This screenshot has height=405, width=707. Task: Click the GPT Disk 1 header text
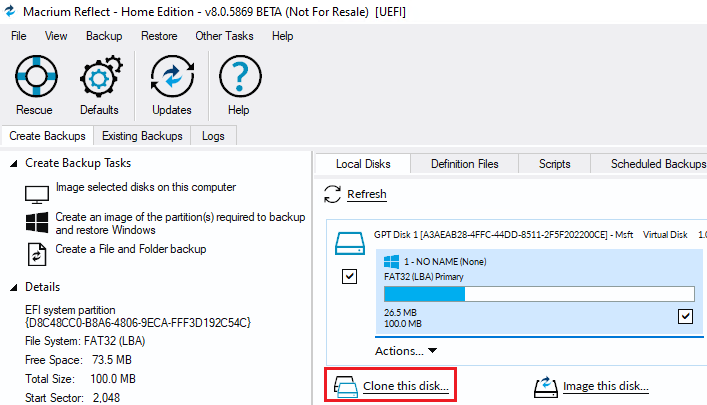tap(503, 235)
